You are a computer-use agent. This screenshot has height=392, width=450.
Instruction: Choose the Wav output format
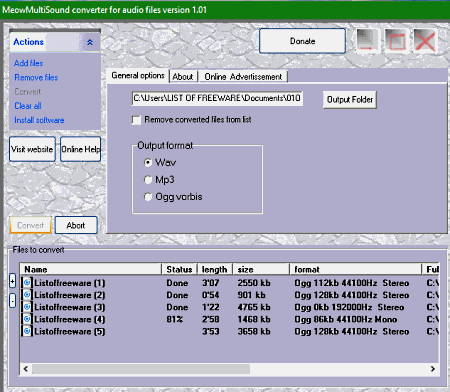[x=148, y=163]
